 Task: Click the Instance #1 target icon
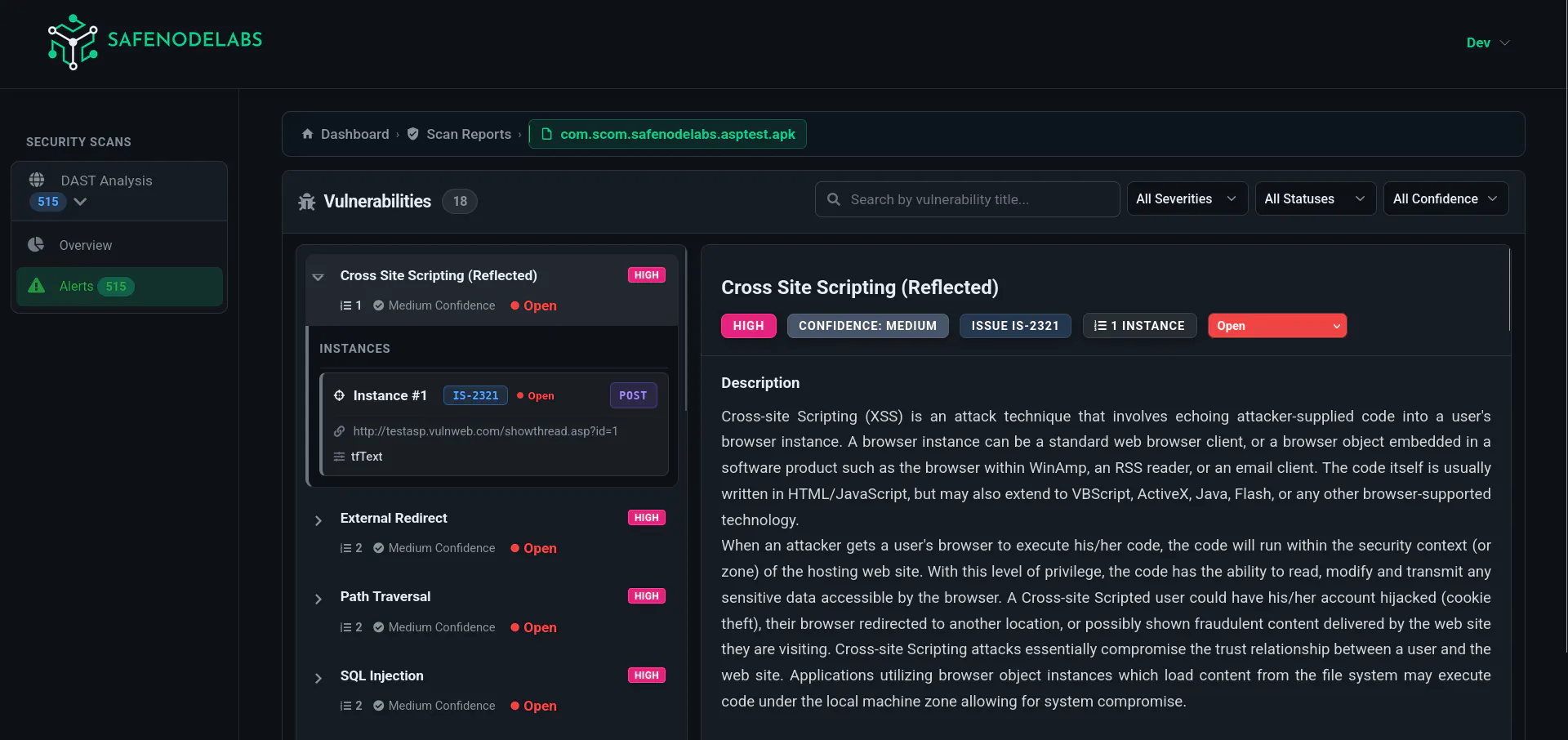click(339, 395)
